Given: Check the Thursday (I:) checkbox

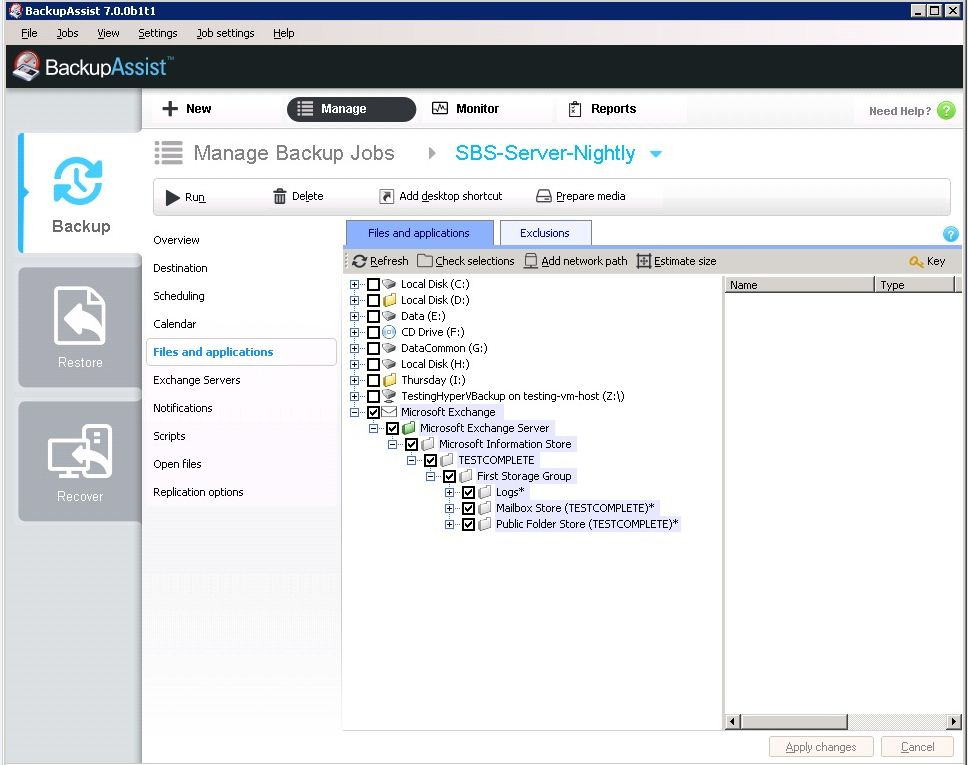Looking at the screenshot, I should (373, 380).
